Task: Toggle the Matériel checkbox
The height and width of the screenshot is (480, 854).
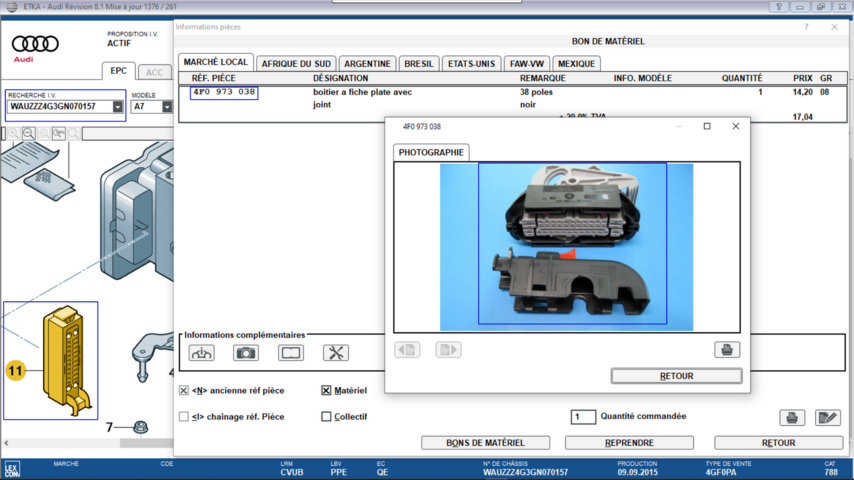Action: coord(326,390)
